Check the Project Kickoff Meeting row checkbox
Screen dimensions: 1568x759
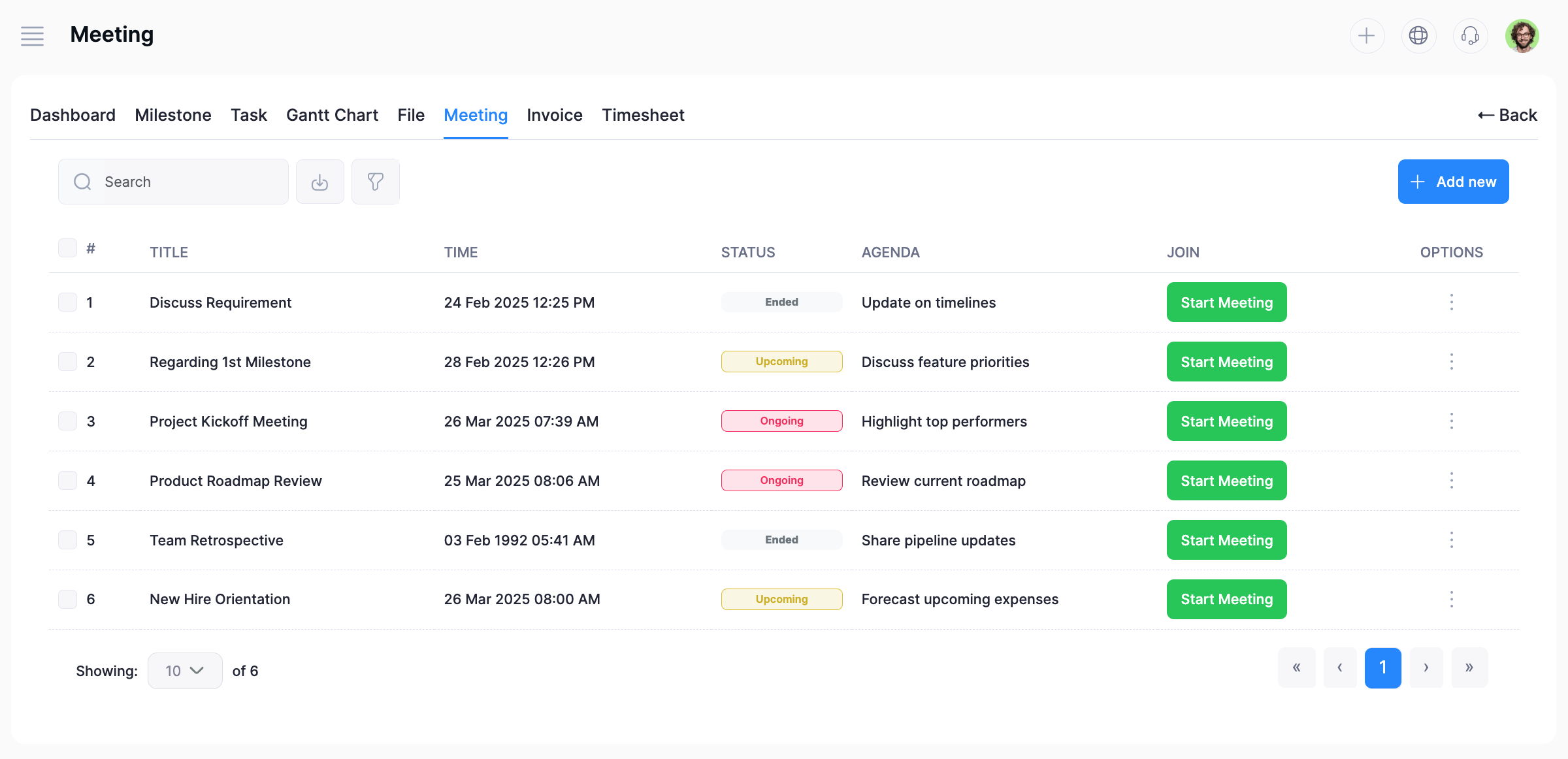68,421
